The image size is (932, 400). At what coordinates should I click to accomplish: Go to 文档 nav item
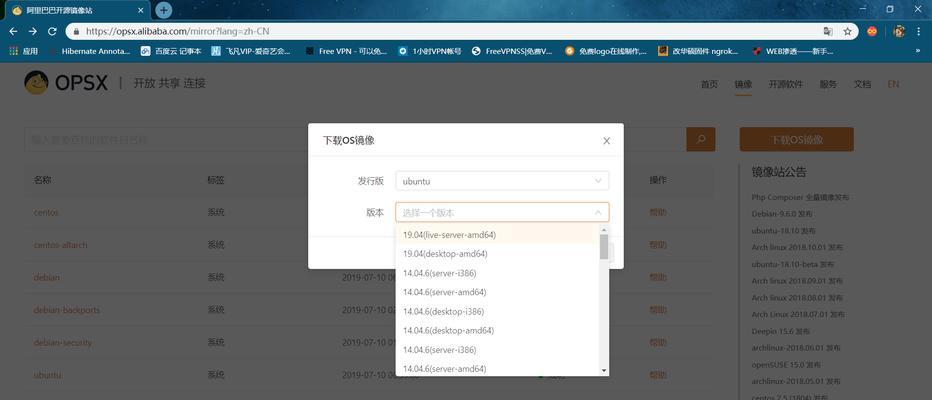(x=862, y=84)
